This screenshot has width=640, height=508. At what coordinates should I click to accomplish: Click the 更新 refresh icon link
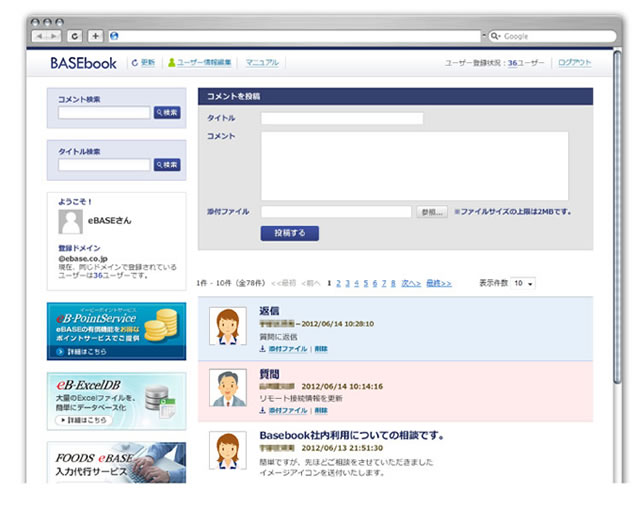coord(143,62)
